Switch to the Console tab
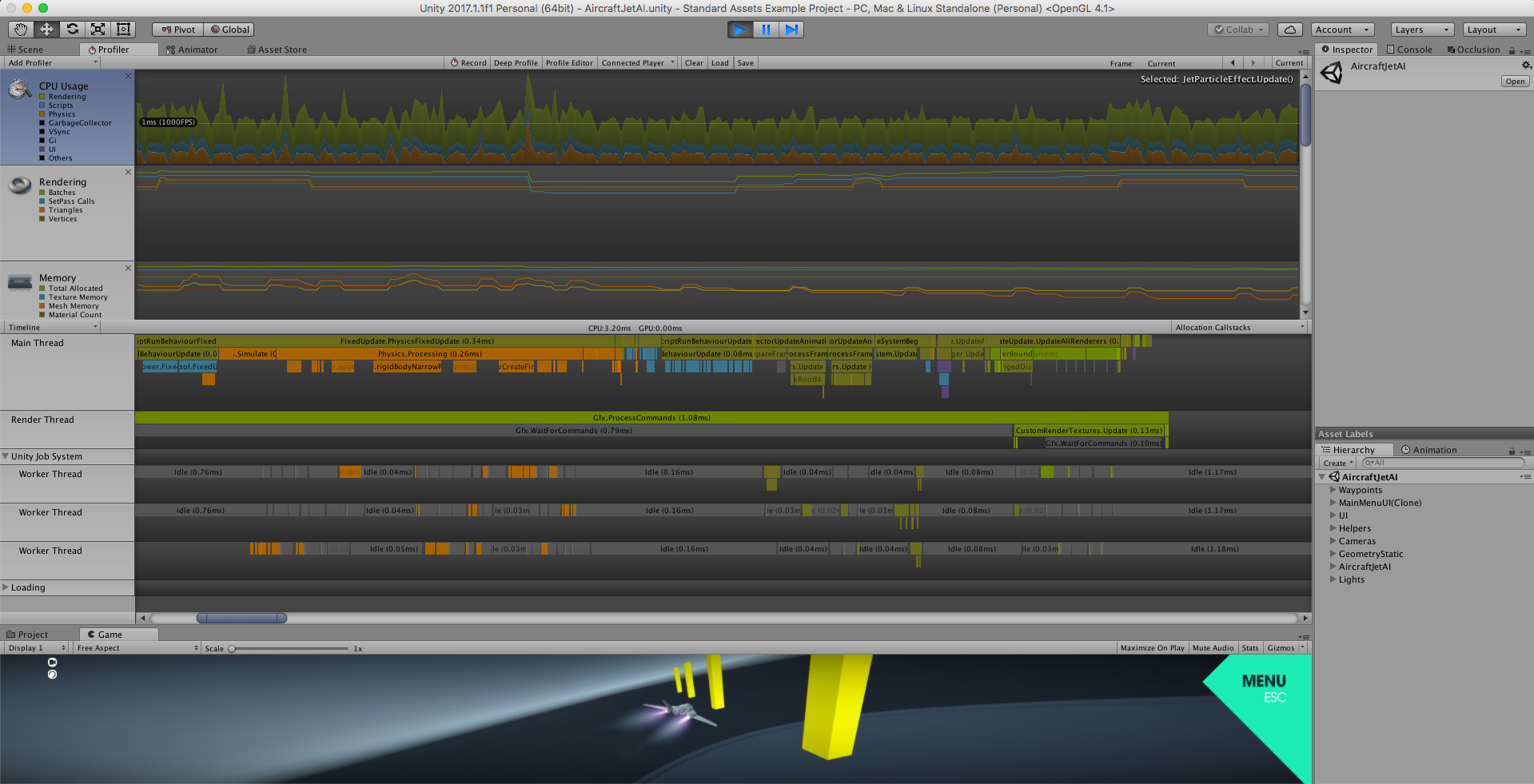The width and height of the screenshot is (1534, 784). 1409,50
